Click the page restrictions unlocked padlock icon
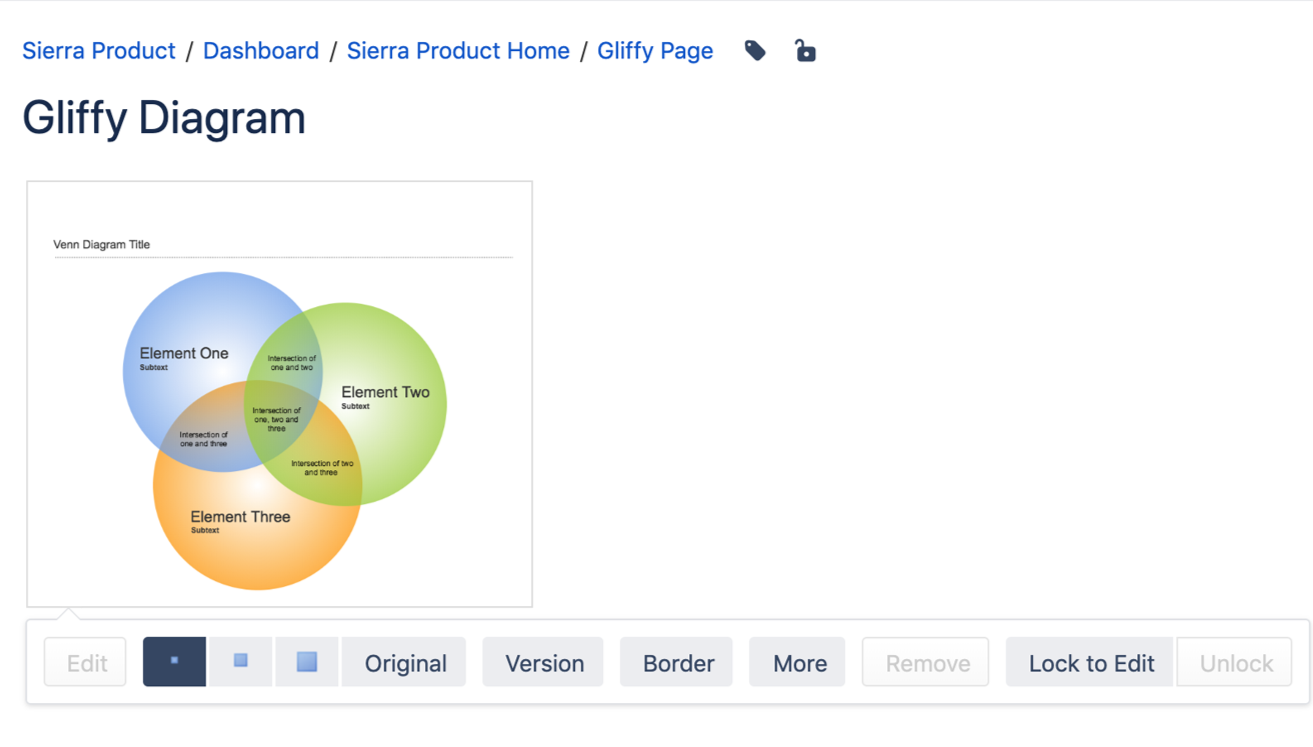This screenshot has width=1313, height=747. pyautogui.click(x=805, y=51)
